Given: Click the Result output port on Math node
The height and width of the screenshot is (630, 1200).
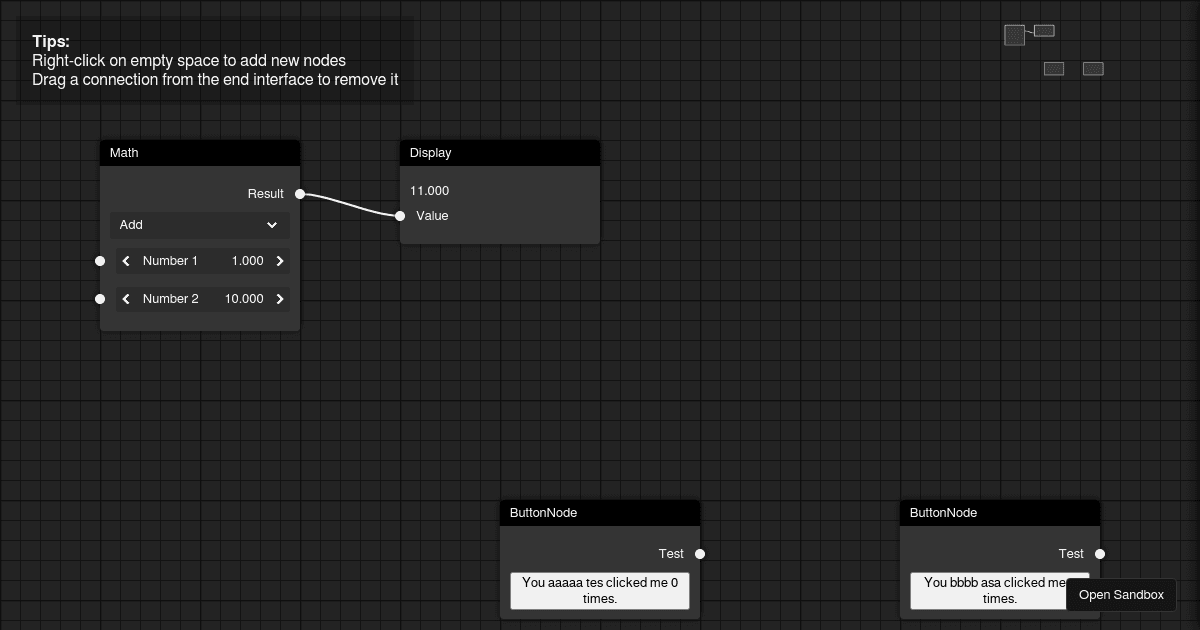Looking at the screenshot, I should click(299, 194).
